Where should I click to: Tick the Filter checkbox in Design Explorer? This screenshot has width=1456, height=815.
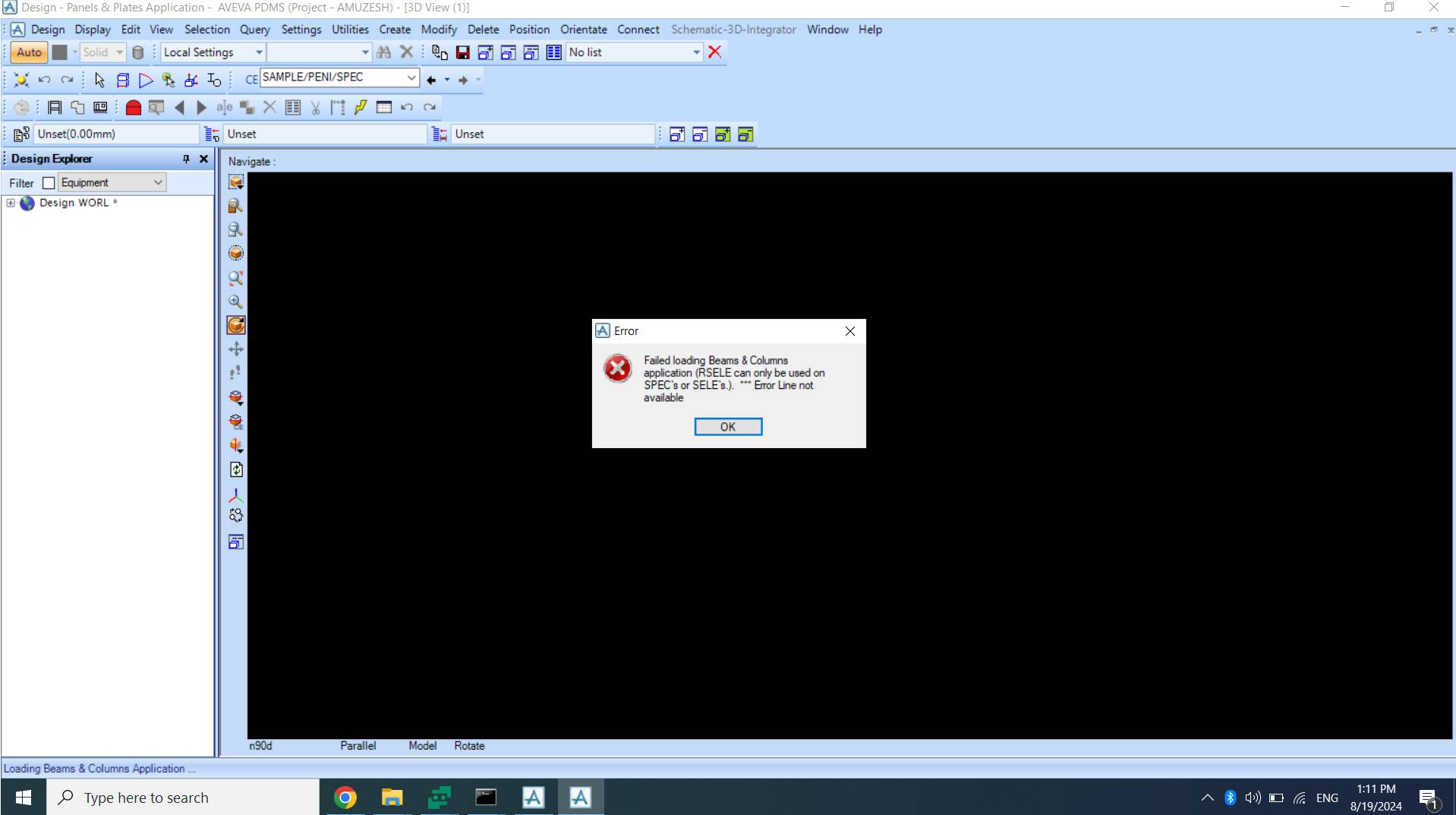(x=49, y=183)
